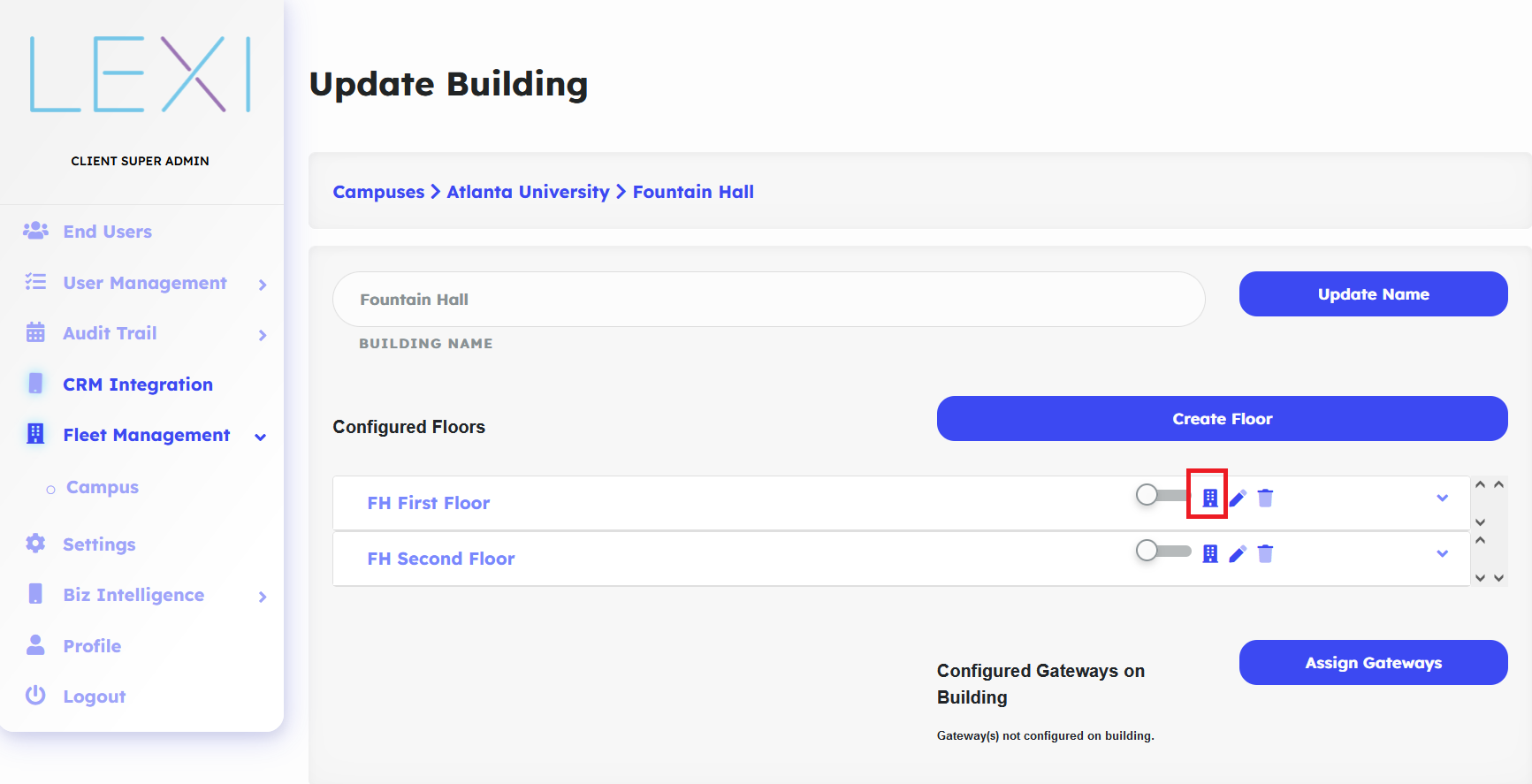The image size is (1532, 784).
Task: Edit FH Second Floor using the pencil icon
Action: (x=1238, y=554)
